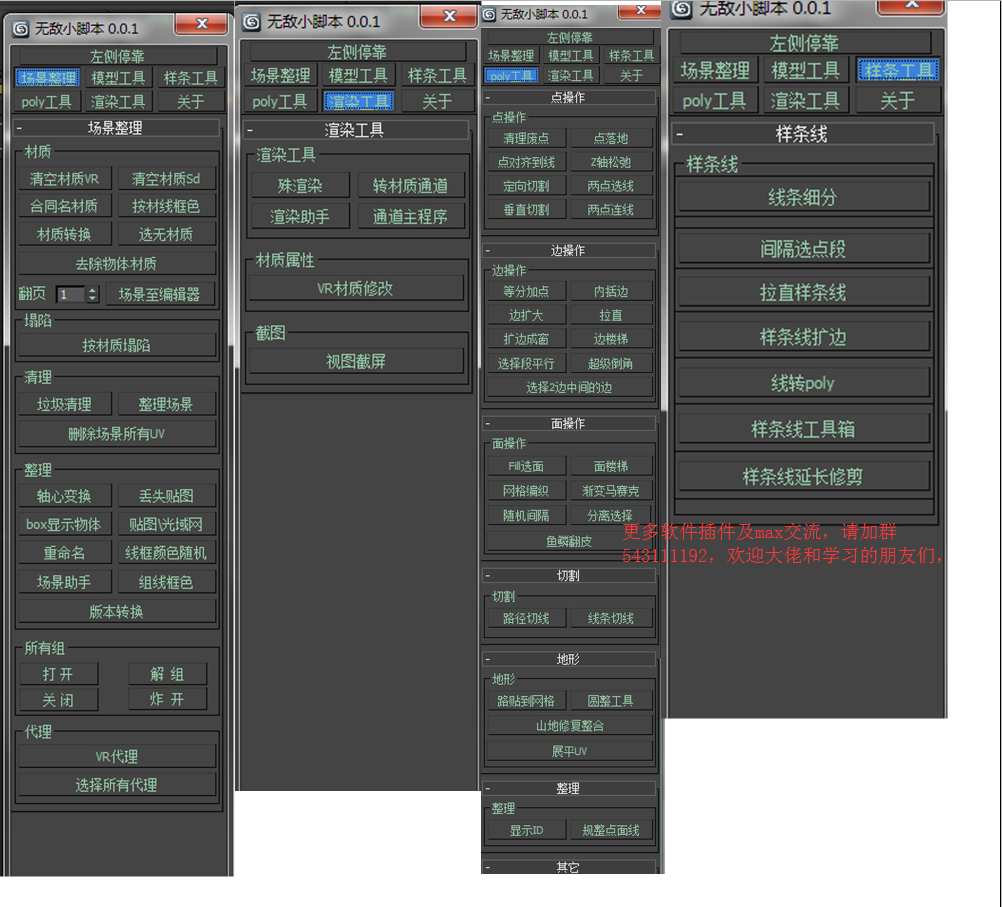Click 两点连线 button
Viewport: 1002px width, 907px height.
coord(611,210)
